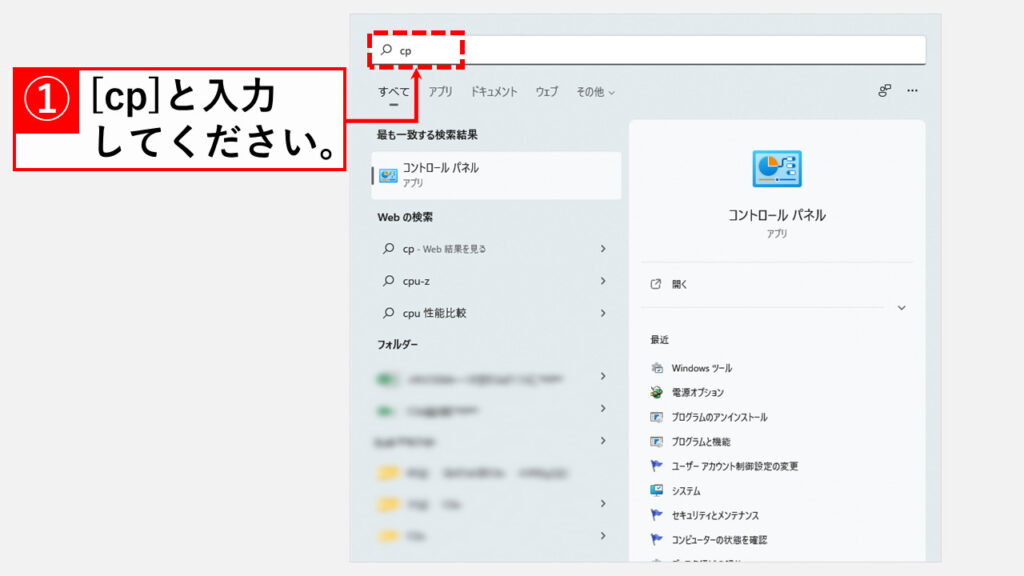Open プログラムのアンインストール recent item
This screenshot has height=576, width=1024.
719,417
